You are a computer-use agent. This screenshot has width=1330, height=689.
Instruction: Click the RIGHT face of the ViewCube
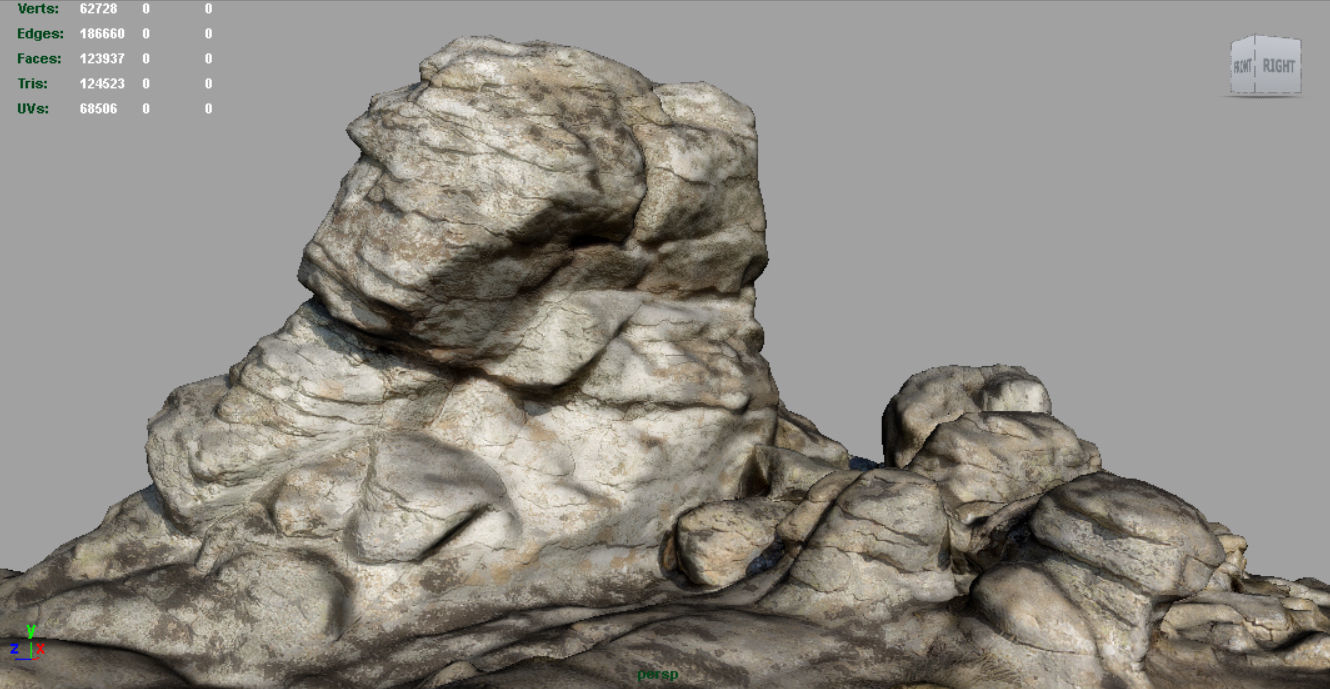[1278, 66]
